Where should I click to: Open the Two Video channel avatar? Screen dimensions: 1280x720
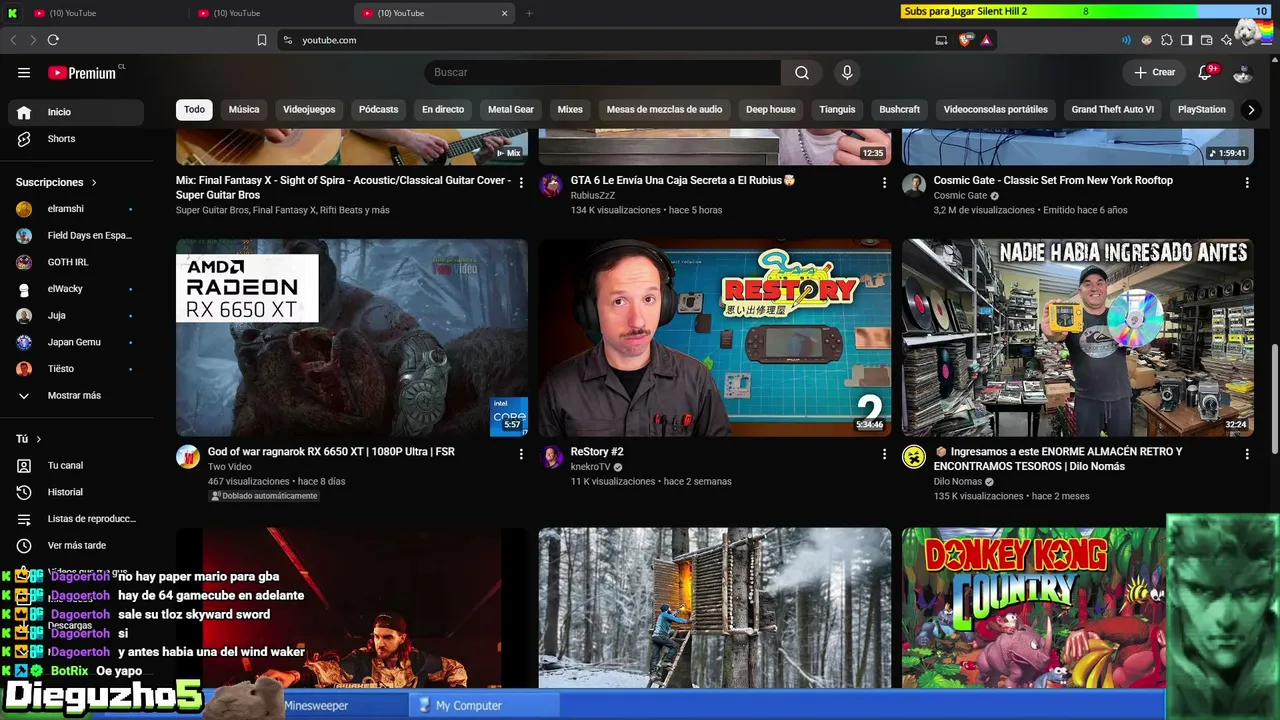point(188,457)
